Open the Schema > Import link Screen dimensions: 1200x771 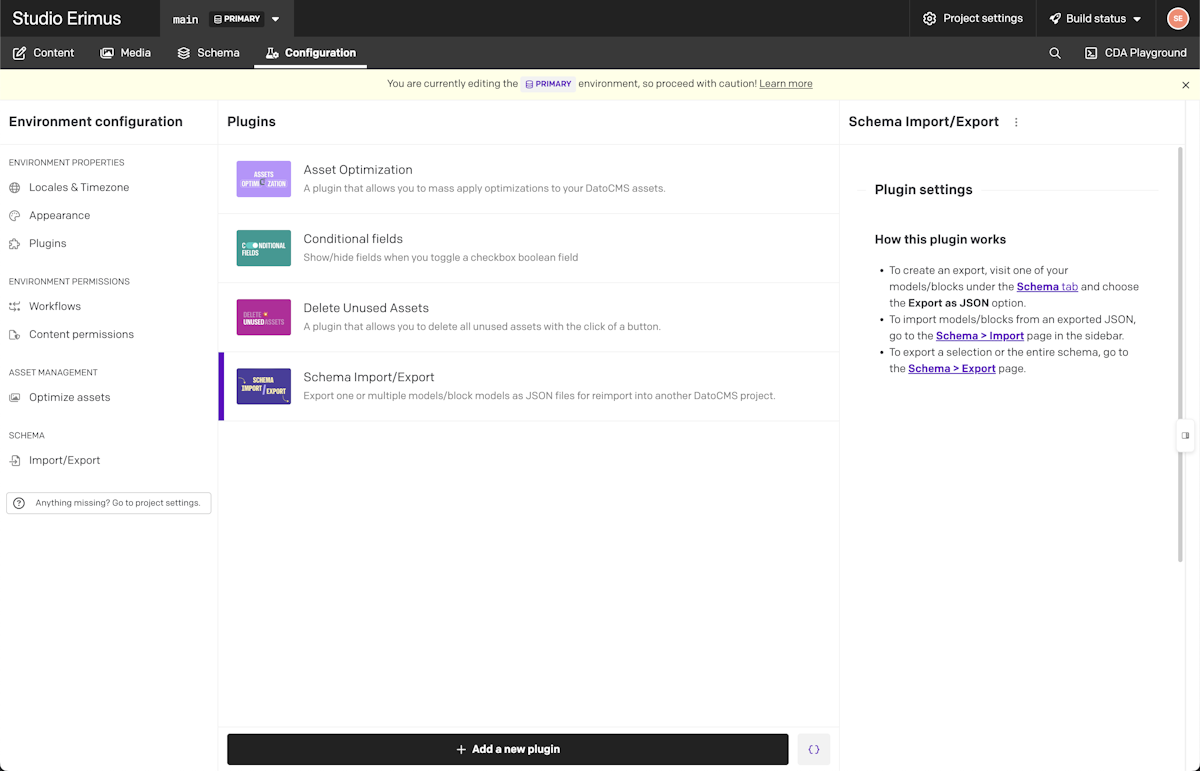pyautogui.click(x=979, y=336)
